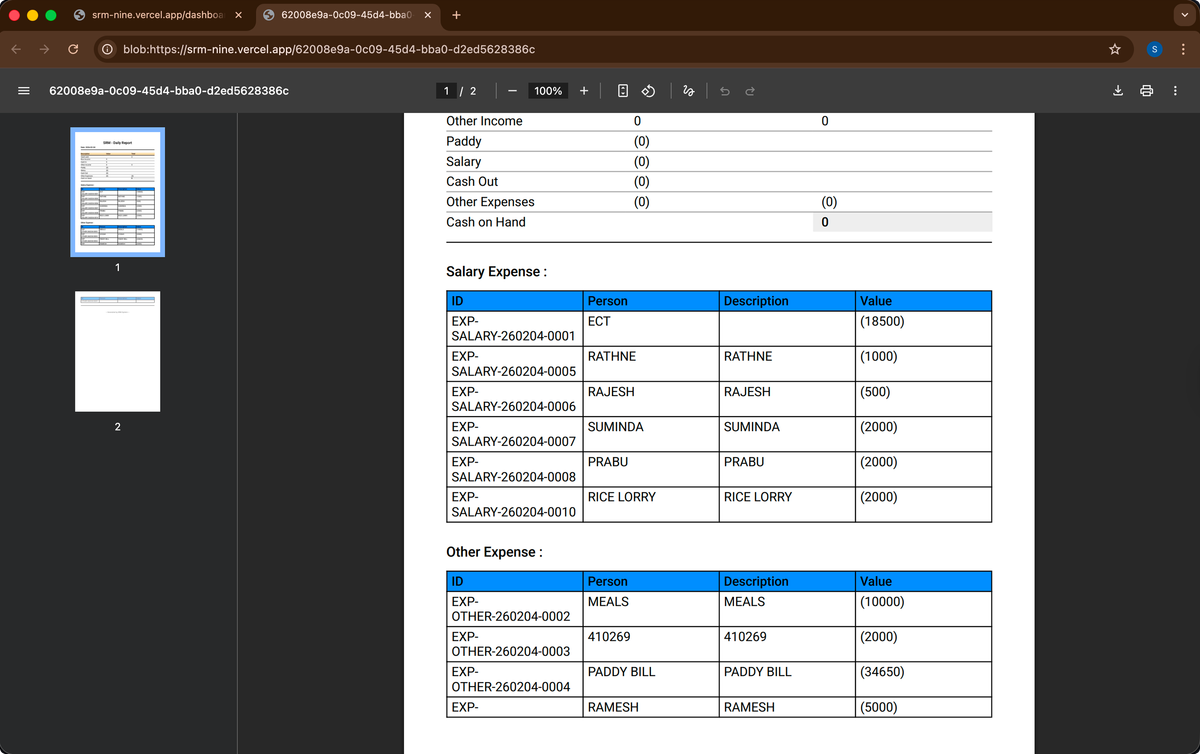The width and height of the screenshot is (1200, 754).
Task: Click the fit to page icon
Action: [623, 91]
